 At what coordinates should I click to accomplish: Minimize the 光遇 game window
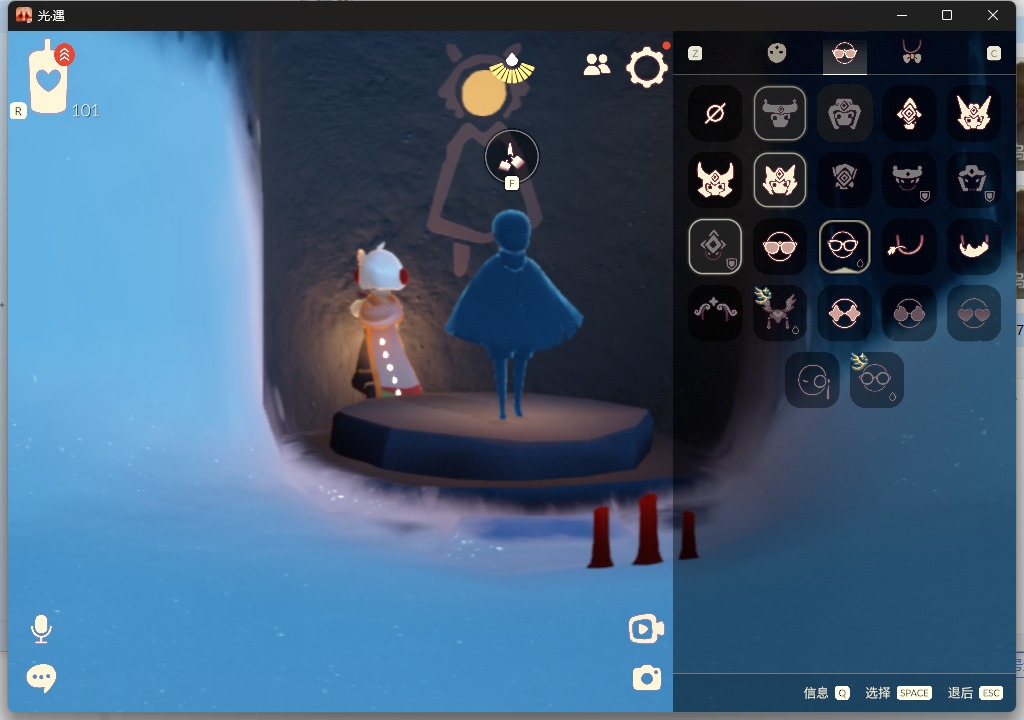(x=902, y=15)
